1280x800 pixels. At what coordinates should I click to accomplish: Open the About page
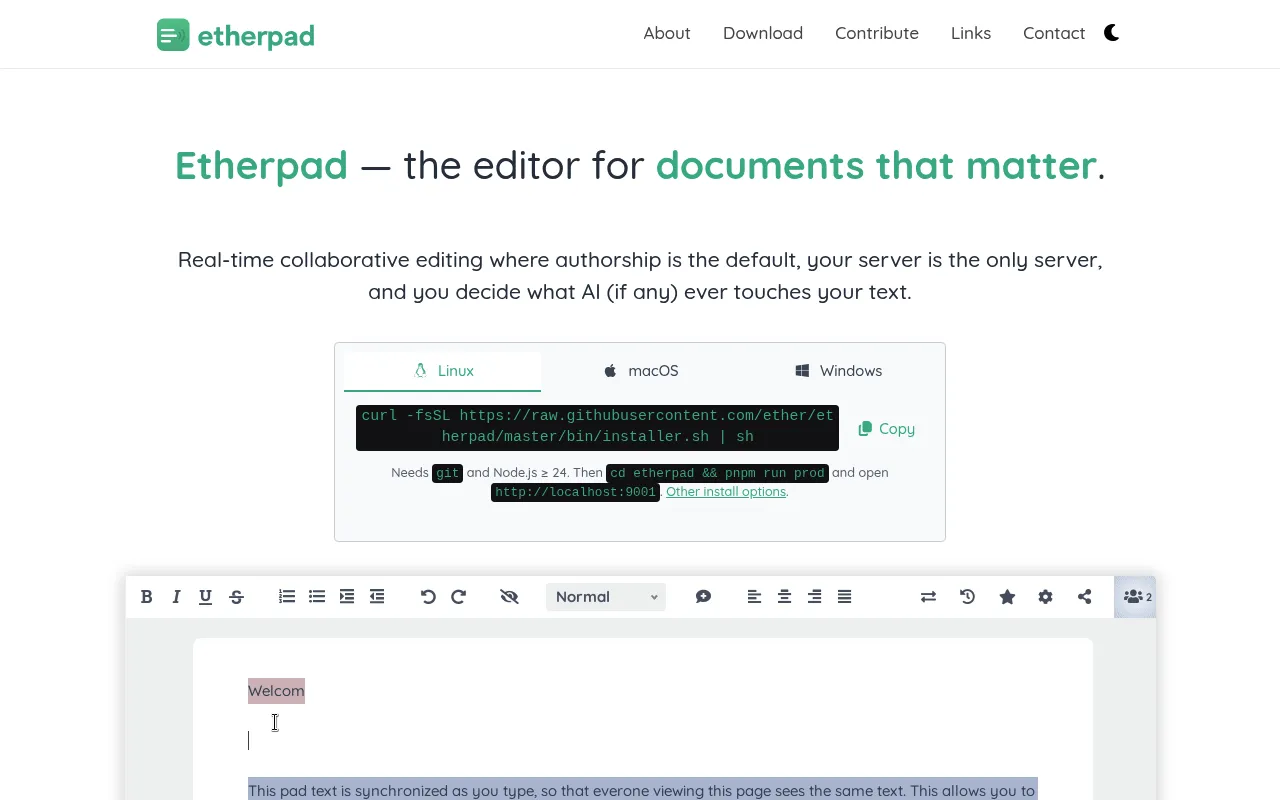[x=667, y=33]
